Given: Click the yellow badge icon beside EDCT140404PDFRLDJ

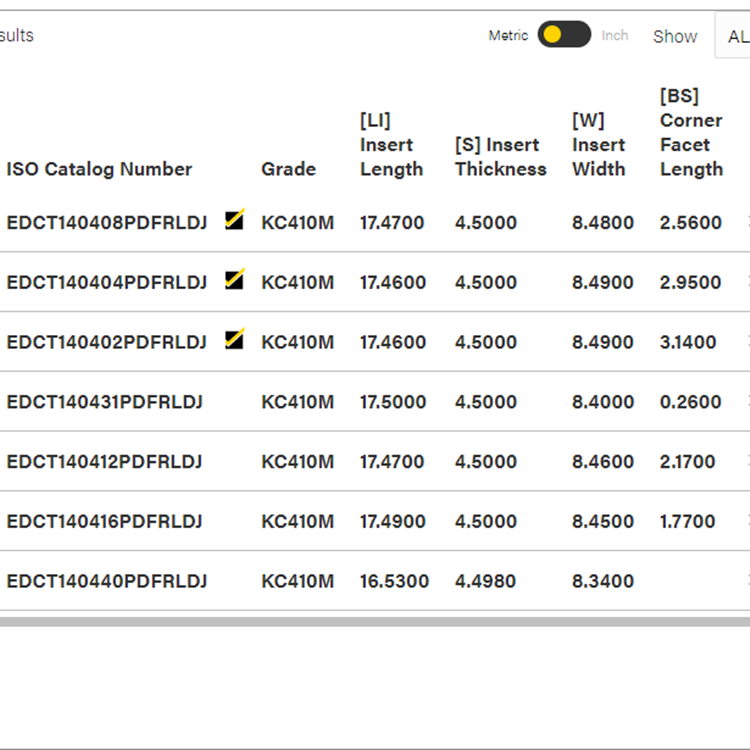Looking at the screenshot, I should [234, 280].
